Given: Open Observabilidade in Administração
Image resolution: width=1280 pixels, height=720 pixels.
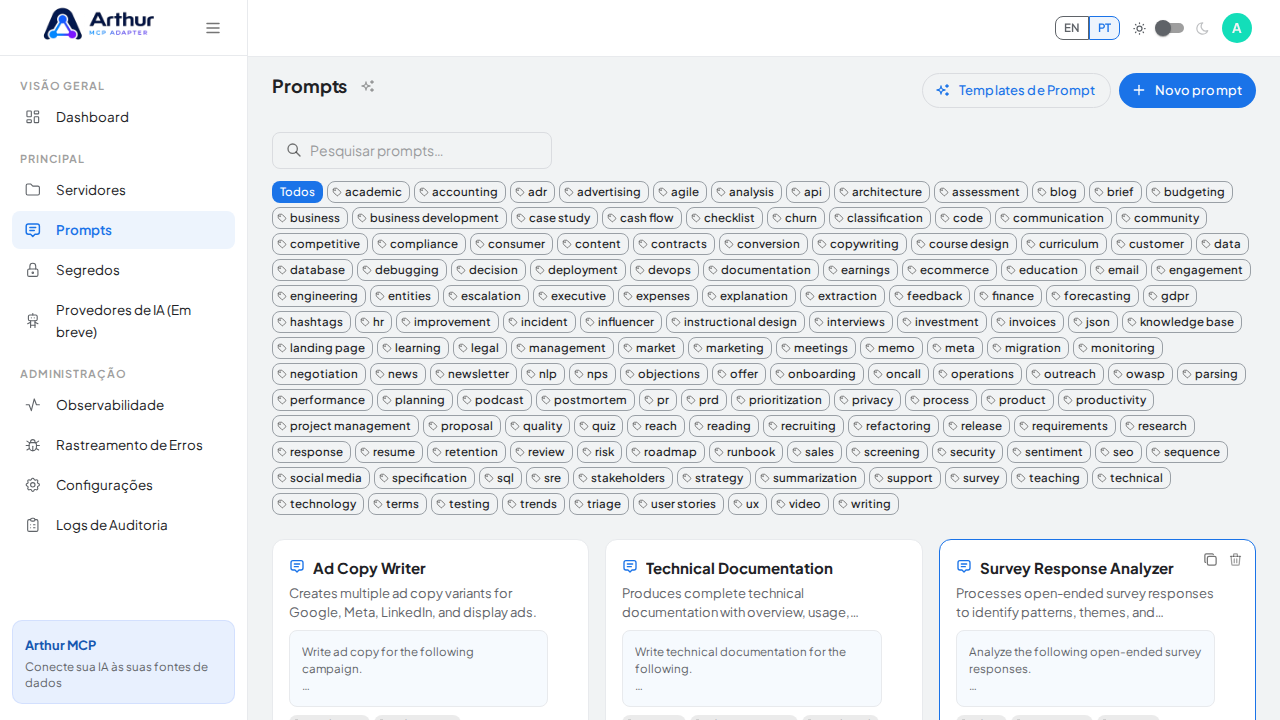Looking at the screenshot, I should tap(123, 405).
